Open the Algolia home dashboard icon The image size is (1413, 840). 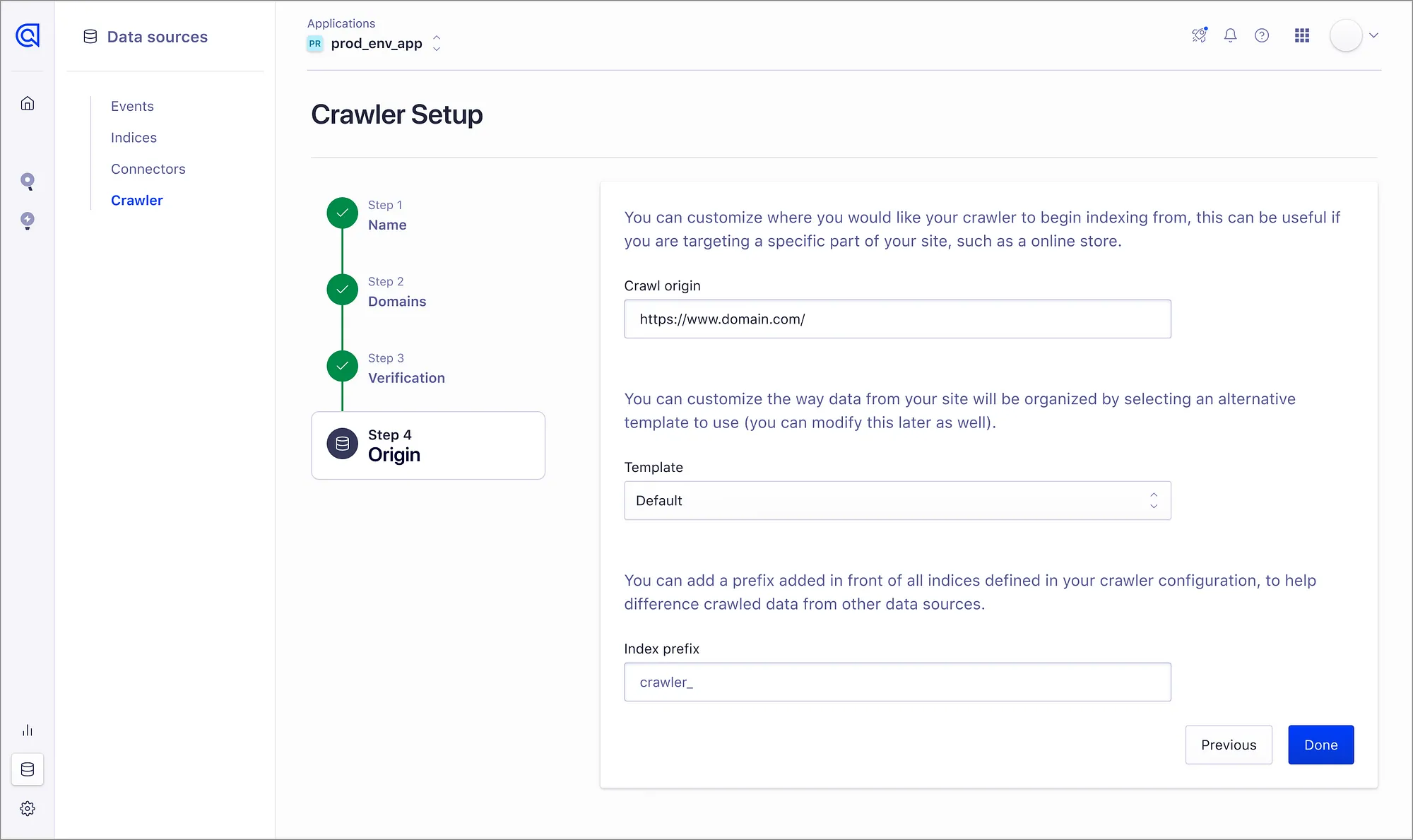pos(28,103)
